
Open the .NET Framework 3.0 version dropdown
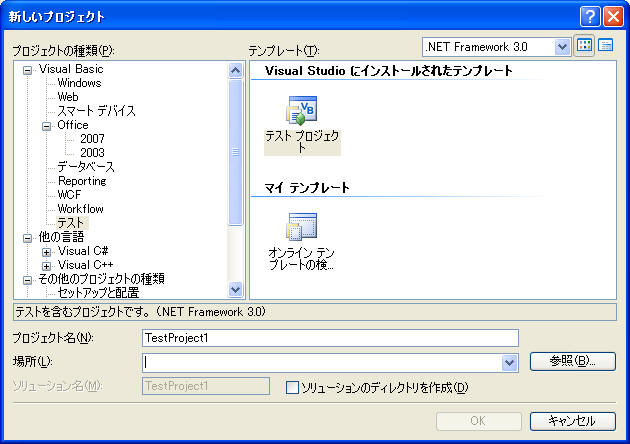pos(562,47)
